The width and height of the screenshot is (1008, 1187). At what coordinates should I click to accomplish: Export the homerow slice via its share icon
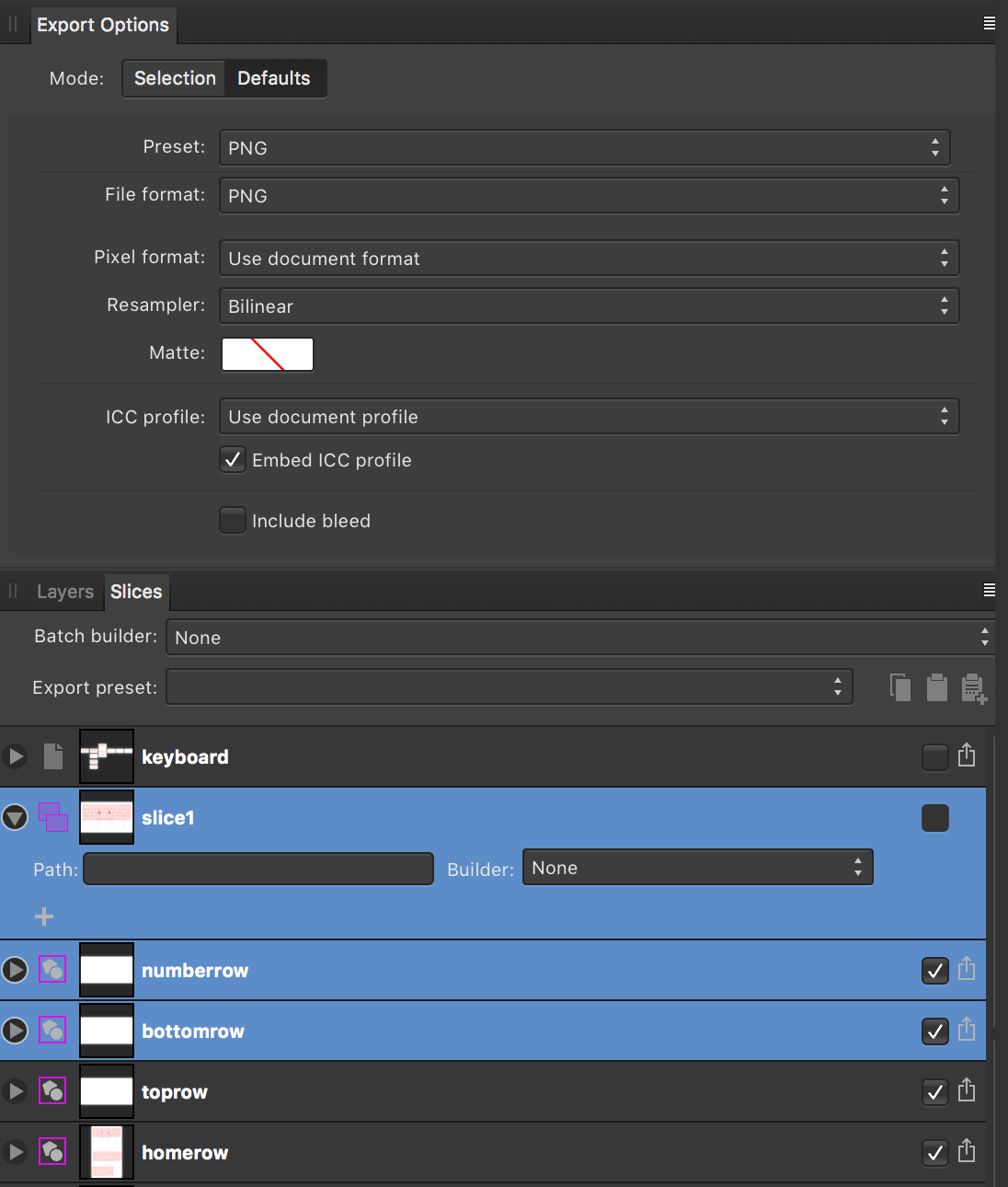point(967,1152)
